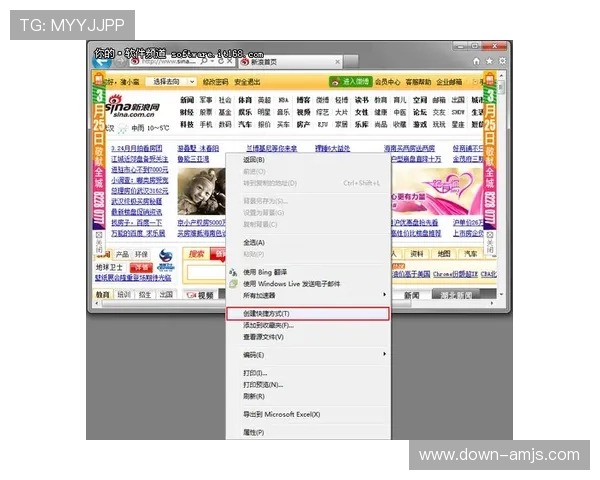Screen dimensions: 600x480
Task: Open the address bar dropdown arrow
Action: click(x=212, y=61)
